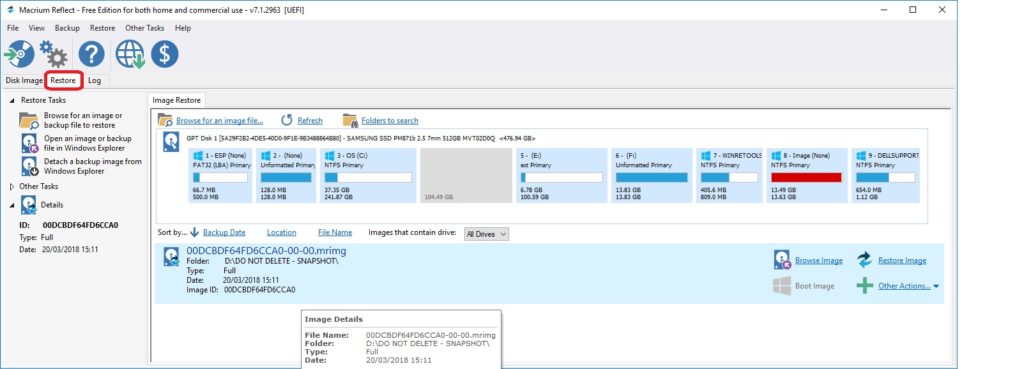Viewport: 1024px width, 369px height.
Task: Expand the Other Tasks section
Action: point(12,187)
